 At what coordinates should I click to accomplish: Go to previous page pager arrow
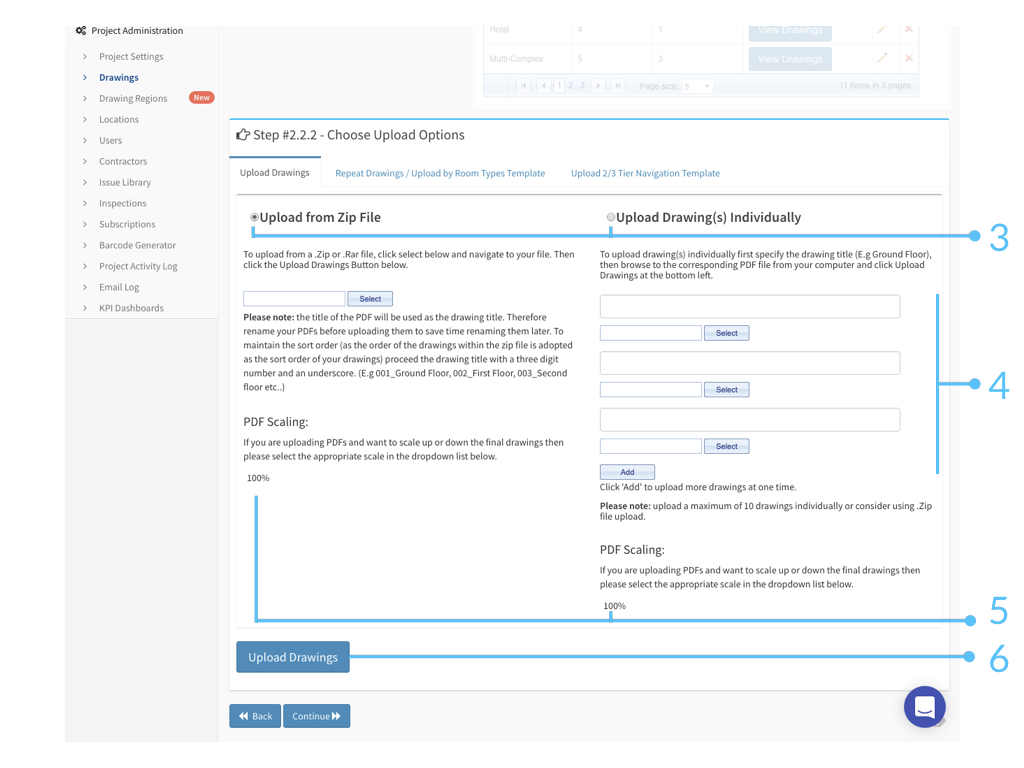(x=543, y=86)
